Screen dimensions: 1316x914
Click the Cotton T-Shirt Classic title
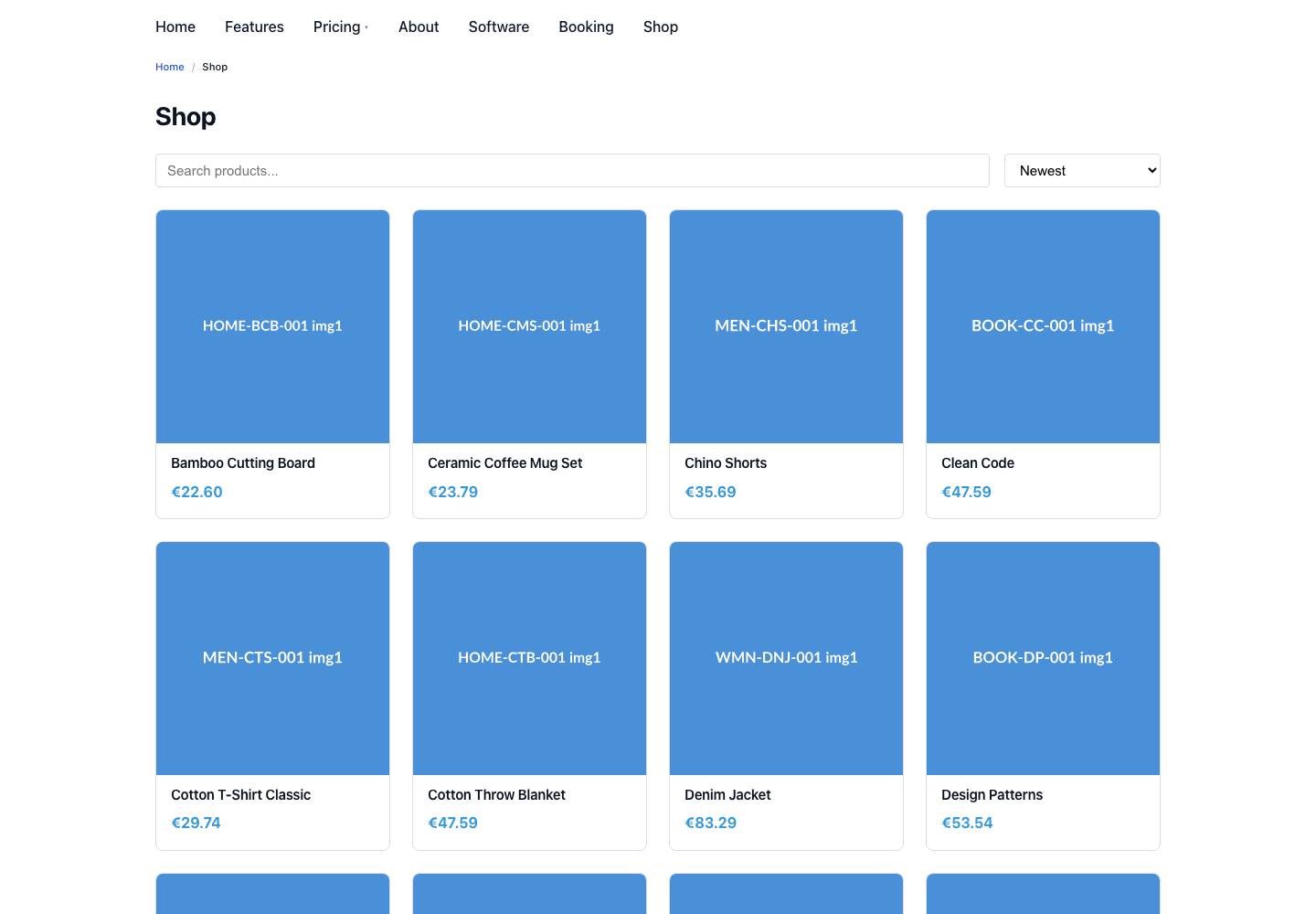coord(241,795)
